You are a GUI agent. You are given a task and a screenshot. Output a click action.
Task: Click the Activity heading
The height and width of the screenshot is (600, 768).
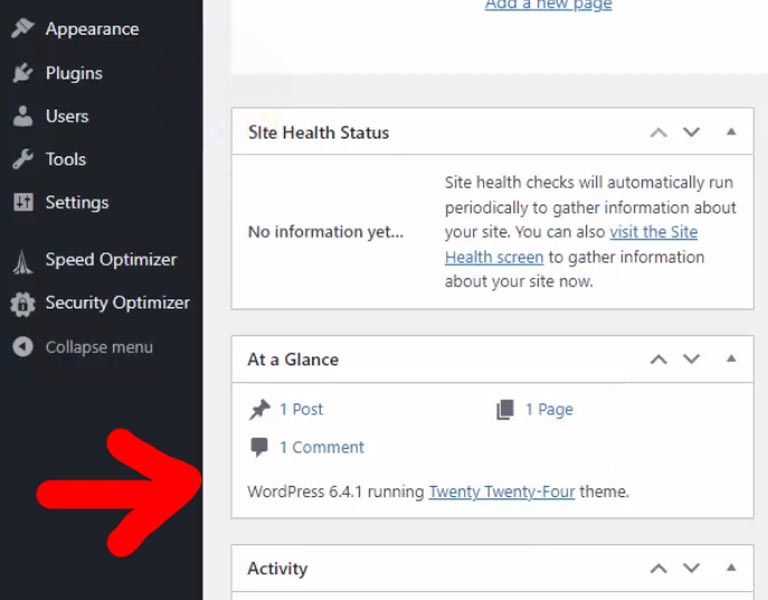277,568
